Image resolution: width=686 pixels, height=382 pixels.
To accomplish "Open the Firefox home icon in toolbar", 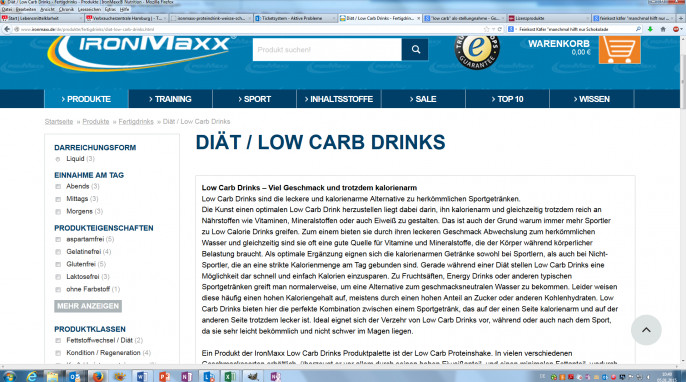I will click(663, 29).
